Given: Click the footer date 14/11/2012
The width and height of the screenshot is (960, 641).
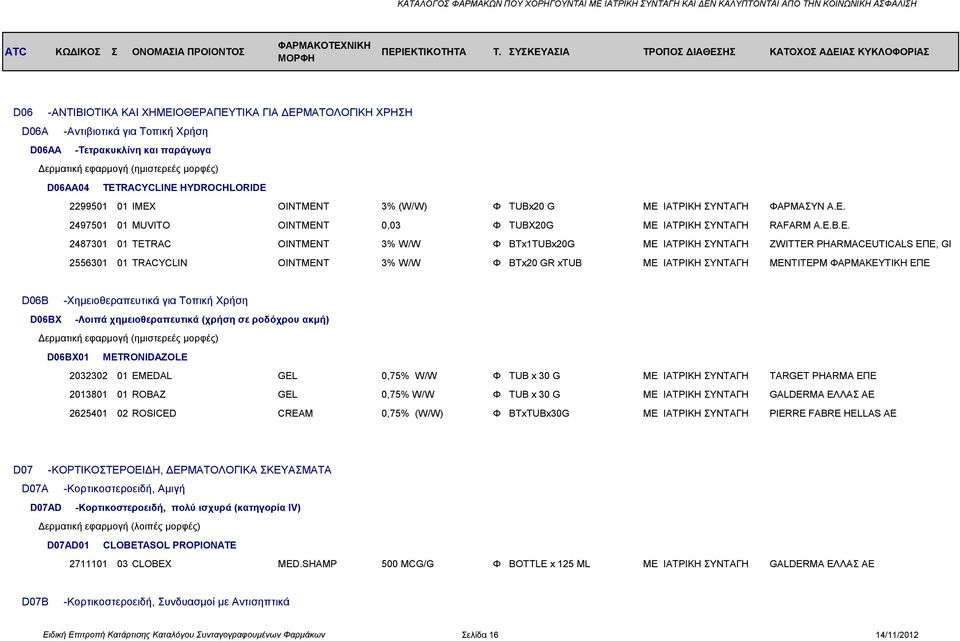Looking at the screenshot, I should [897, 635].
